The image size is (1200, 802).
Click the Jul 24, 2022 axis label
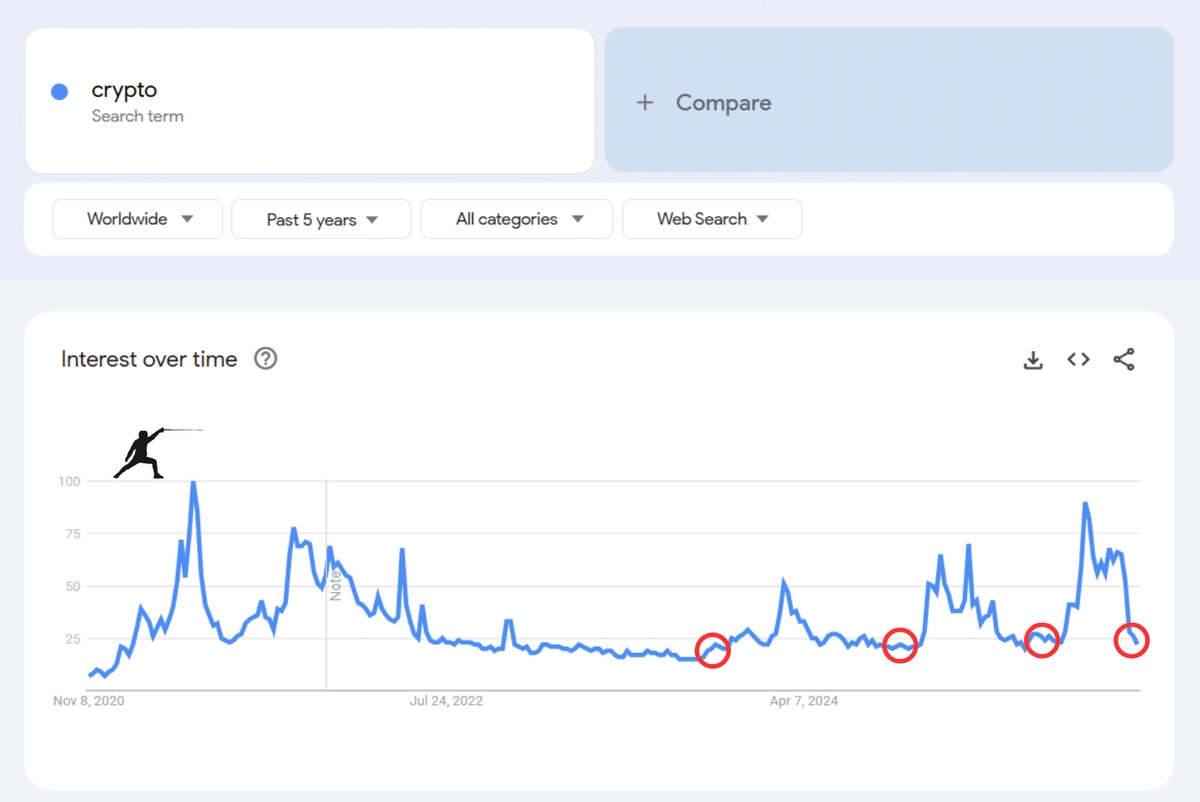coord(446,701)
